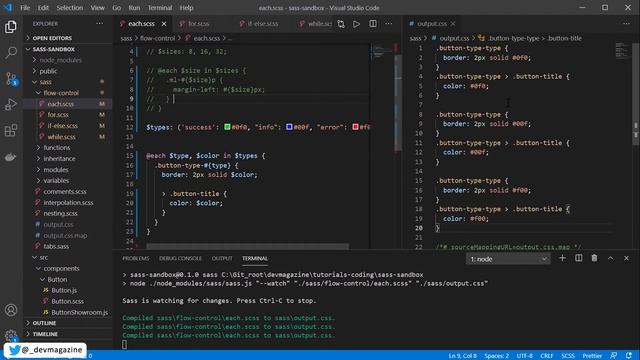Click horizontal scrollbar of each.scss editor
Viewport: 640px width, 360px height.
[247, 246]
